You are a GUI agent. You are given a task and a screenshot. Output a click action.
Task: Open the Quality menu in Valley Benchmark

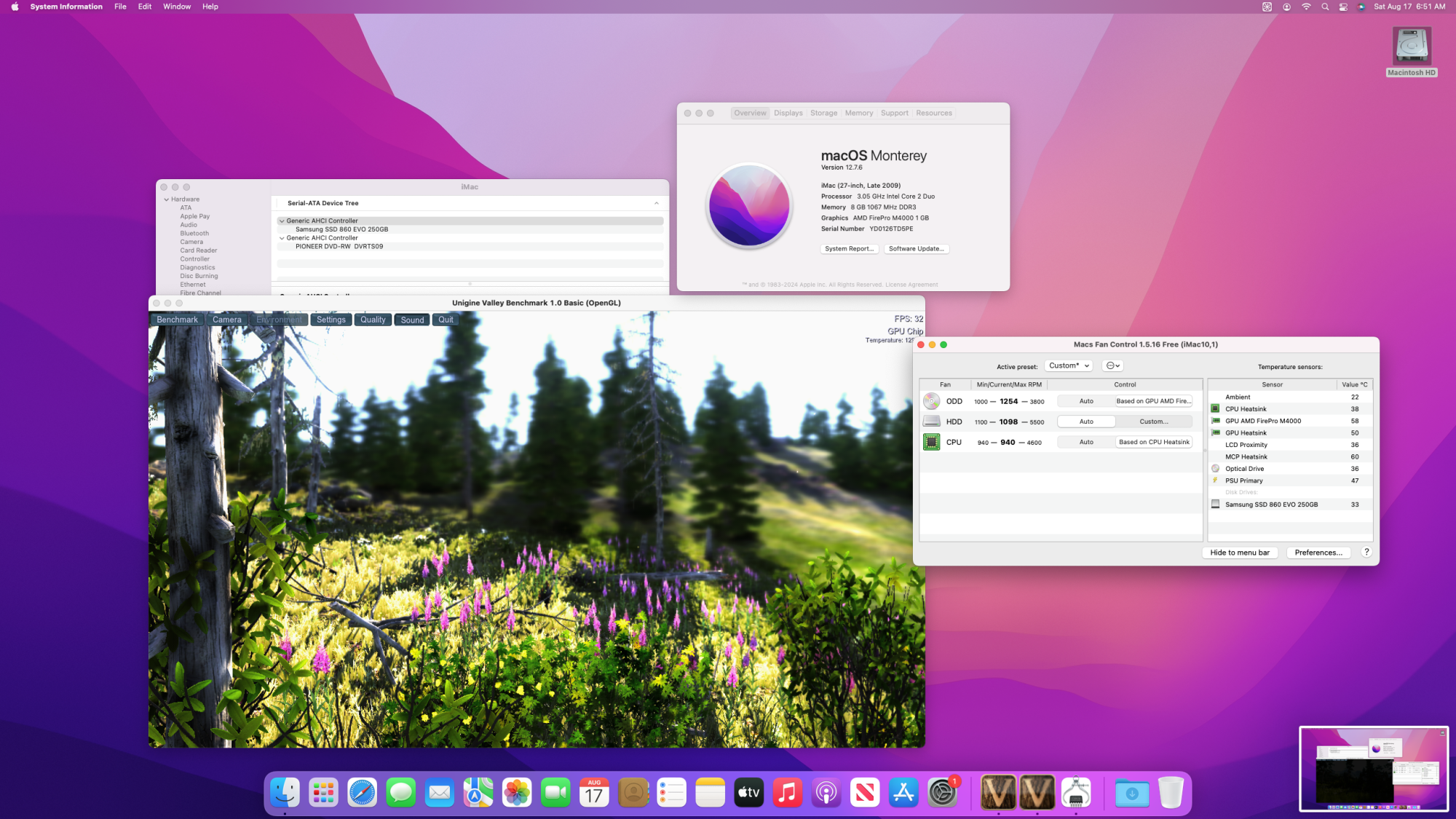(373, 320)
